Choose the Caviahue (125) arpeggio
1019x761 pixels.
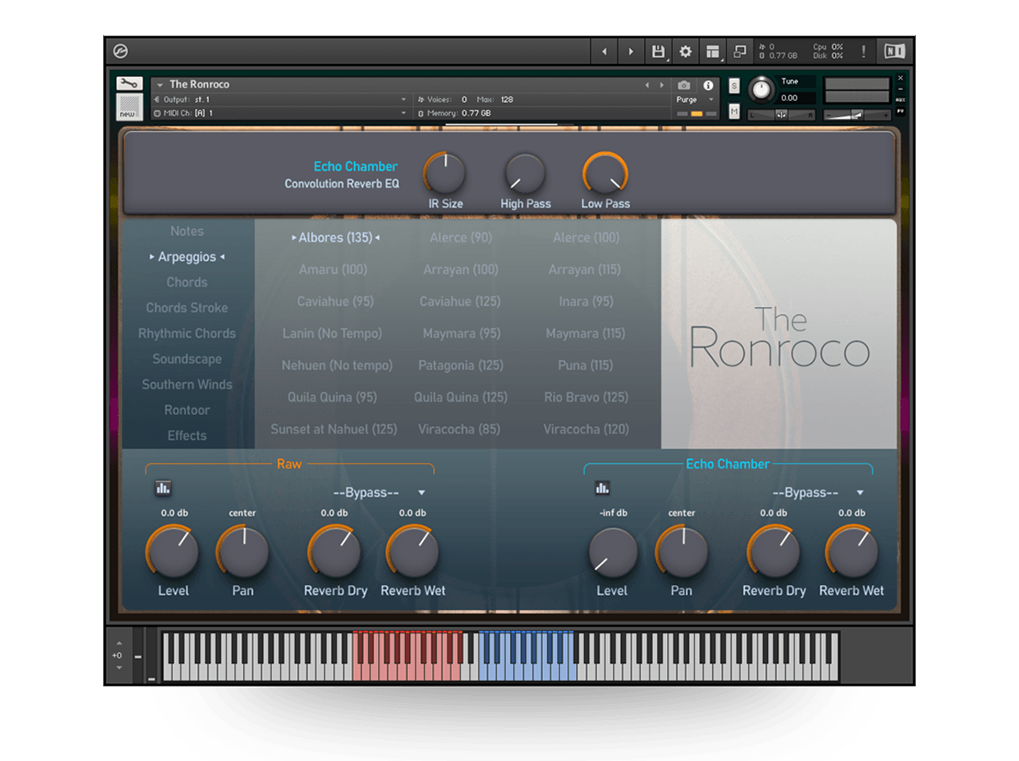pyautogui.click(x=460, y=302)
